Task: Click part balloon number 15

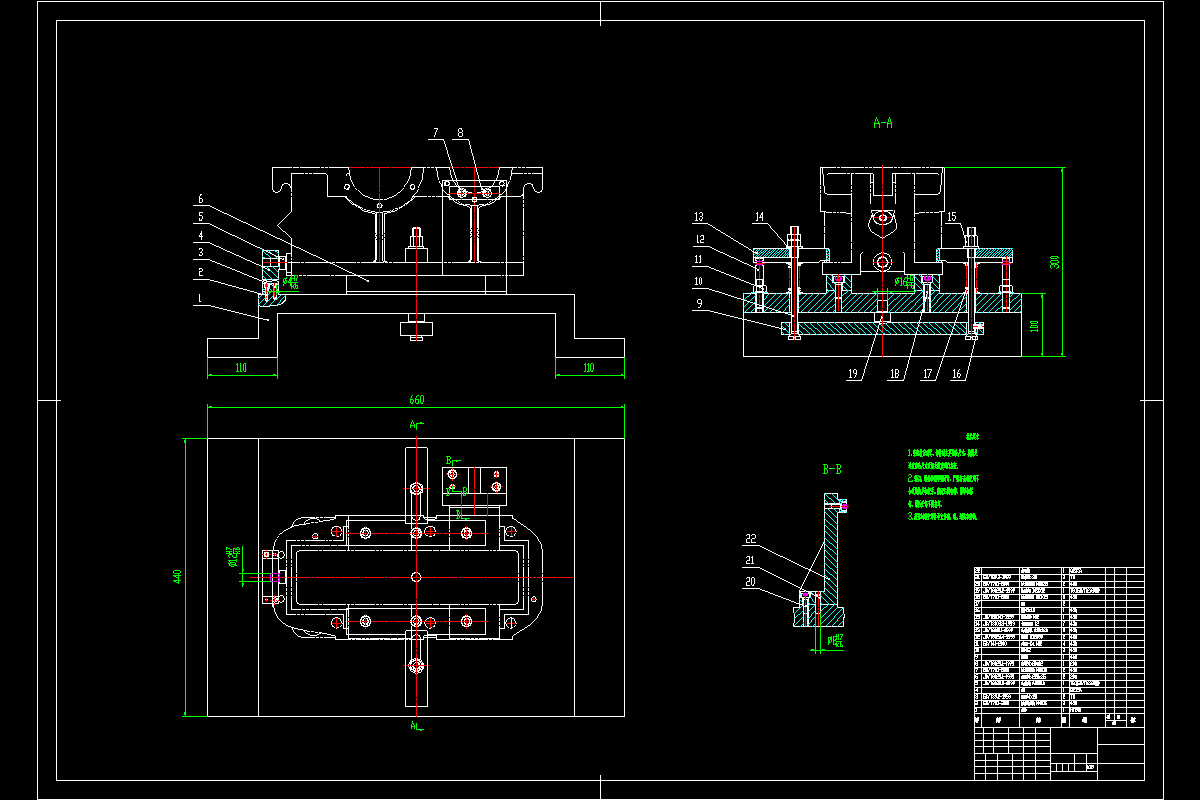Action: click(x=951, y=217)
